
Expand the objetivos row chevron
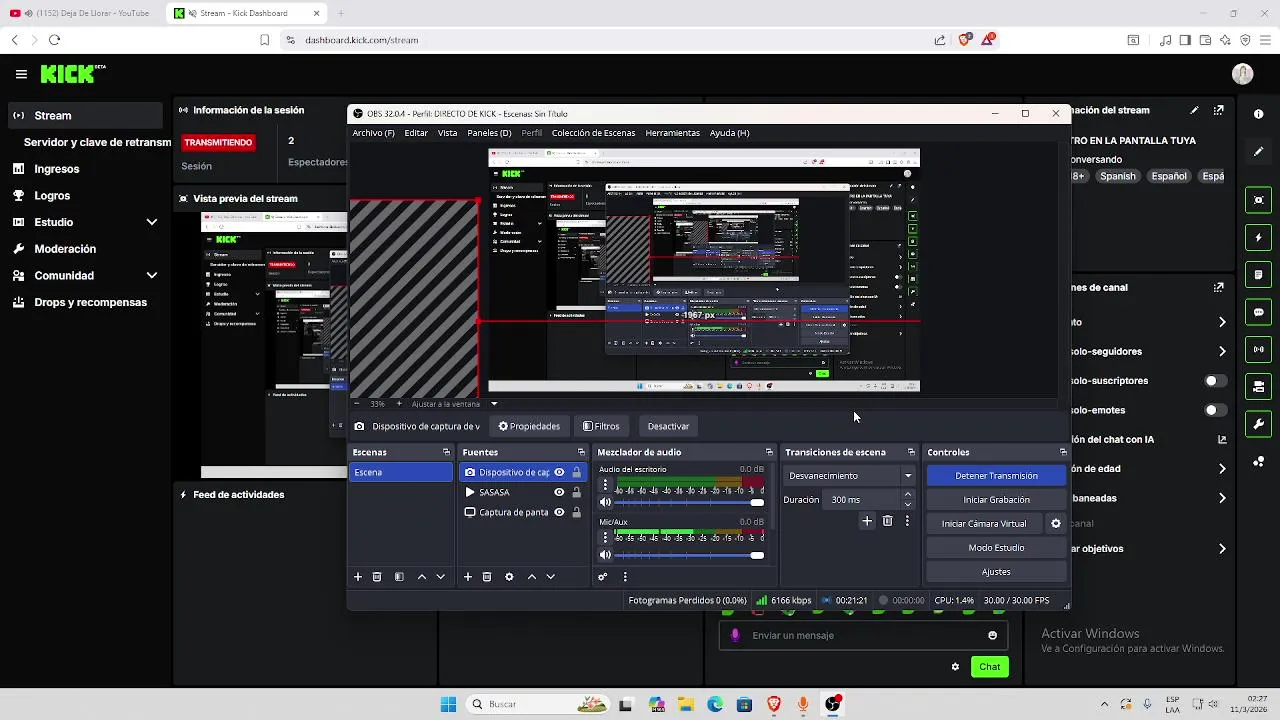1222,548
